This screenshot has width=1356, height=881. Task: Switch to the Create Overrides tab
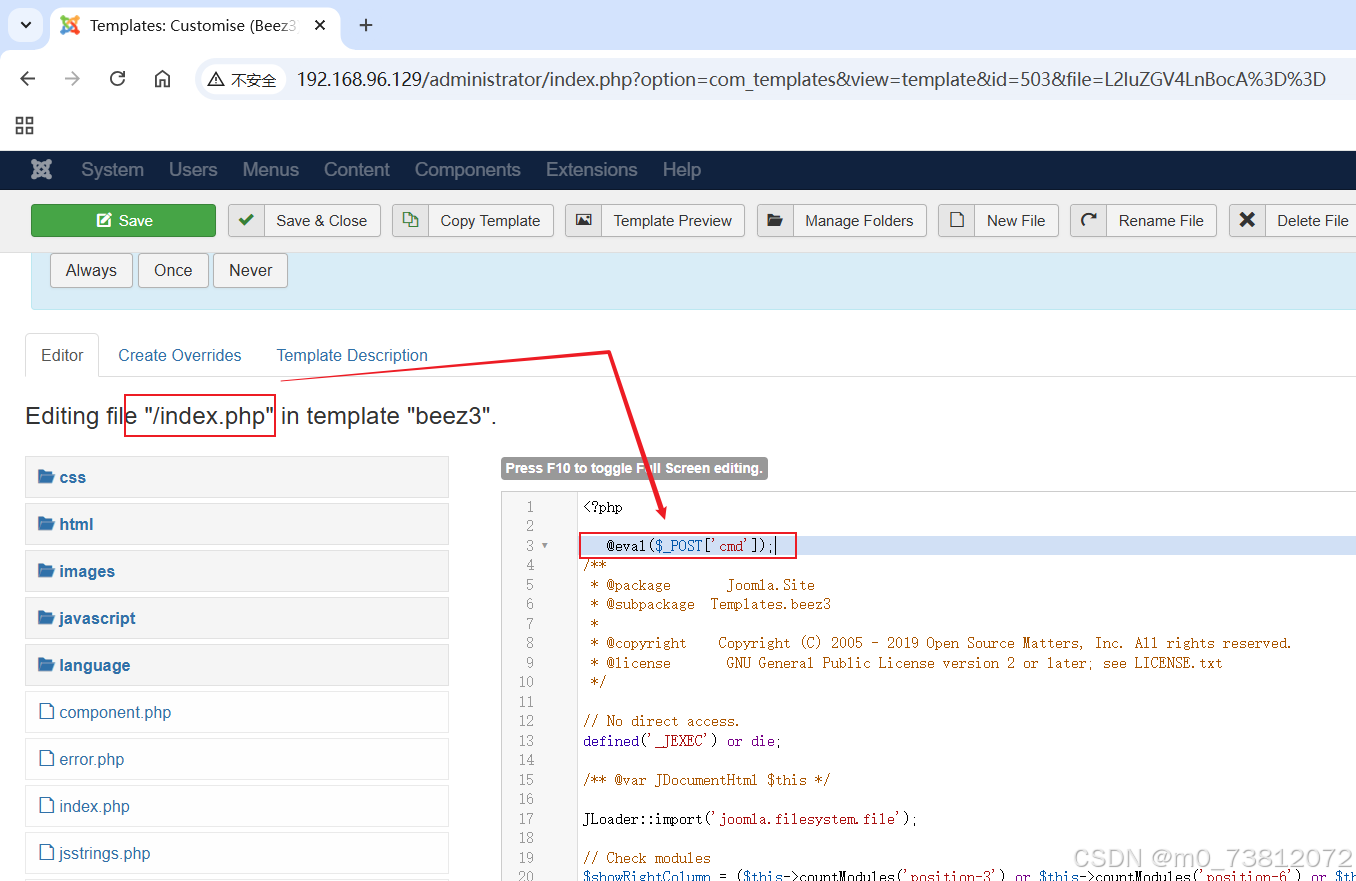180,355
